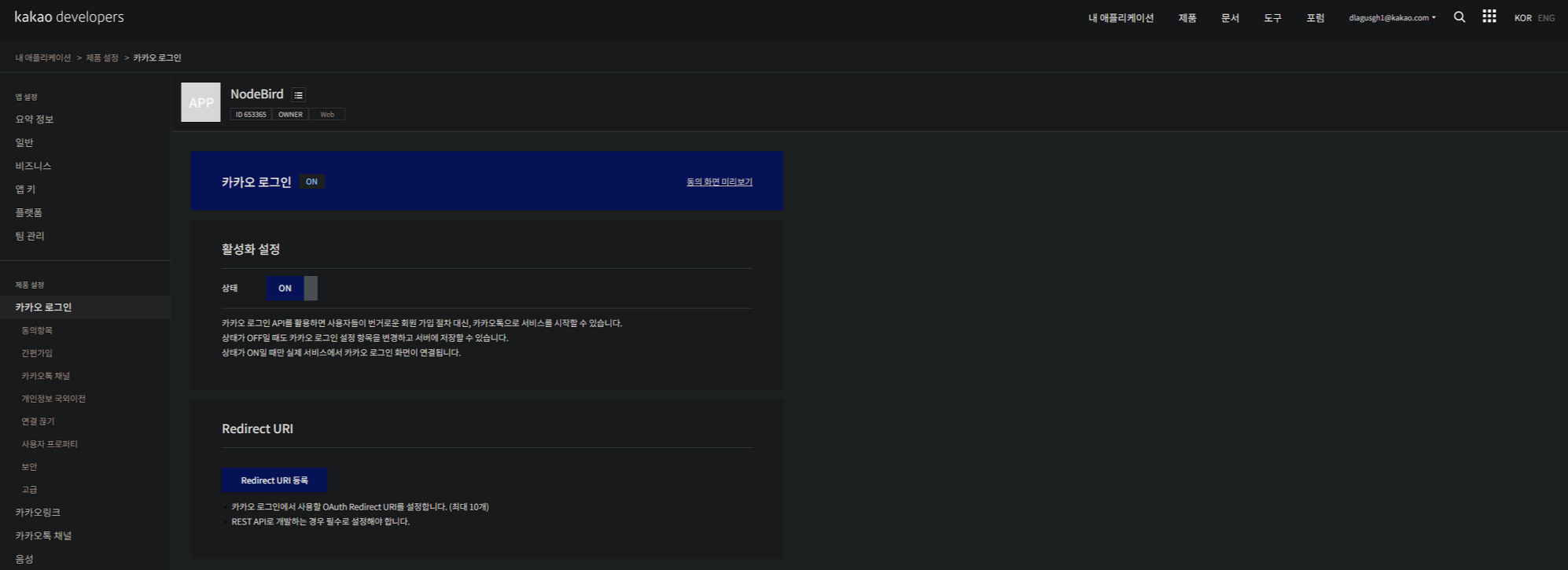Click the ON badge beside 카카오 로그인 title
Viewport: 1568px width, 570px height.
311,182
